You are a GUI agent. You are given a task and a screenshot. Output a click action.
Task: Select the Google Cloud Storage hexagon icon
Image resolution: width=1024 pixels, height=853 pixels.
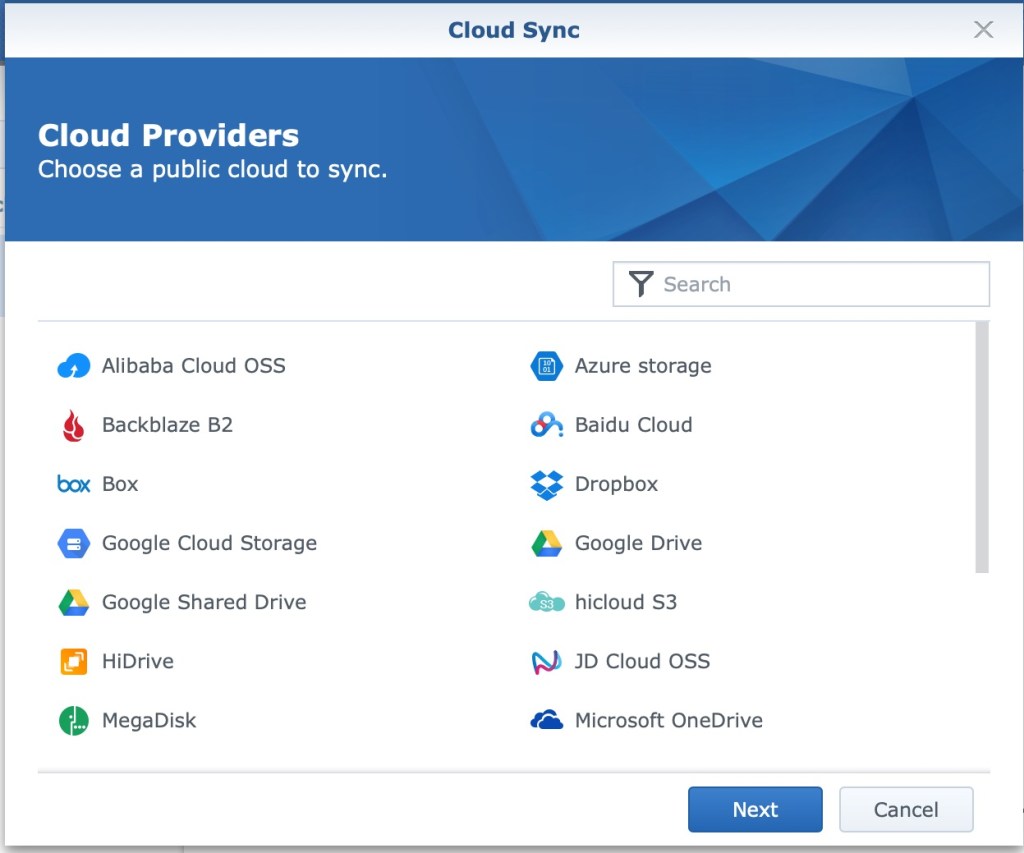(x=74, y=543)
